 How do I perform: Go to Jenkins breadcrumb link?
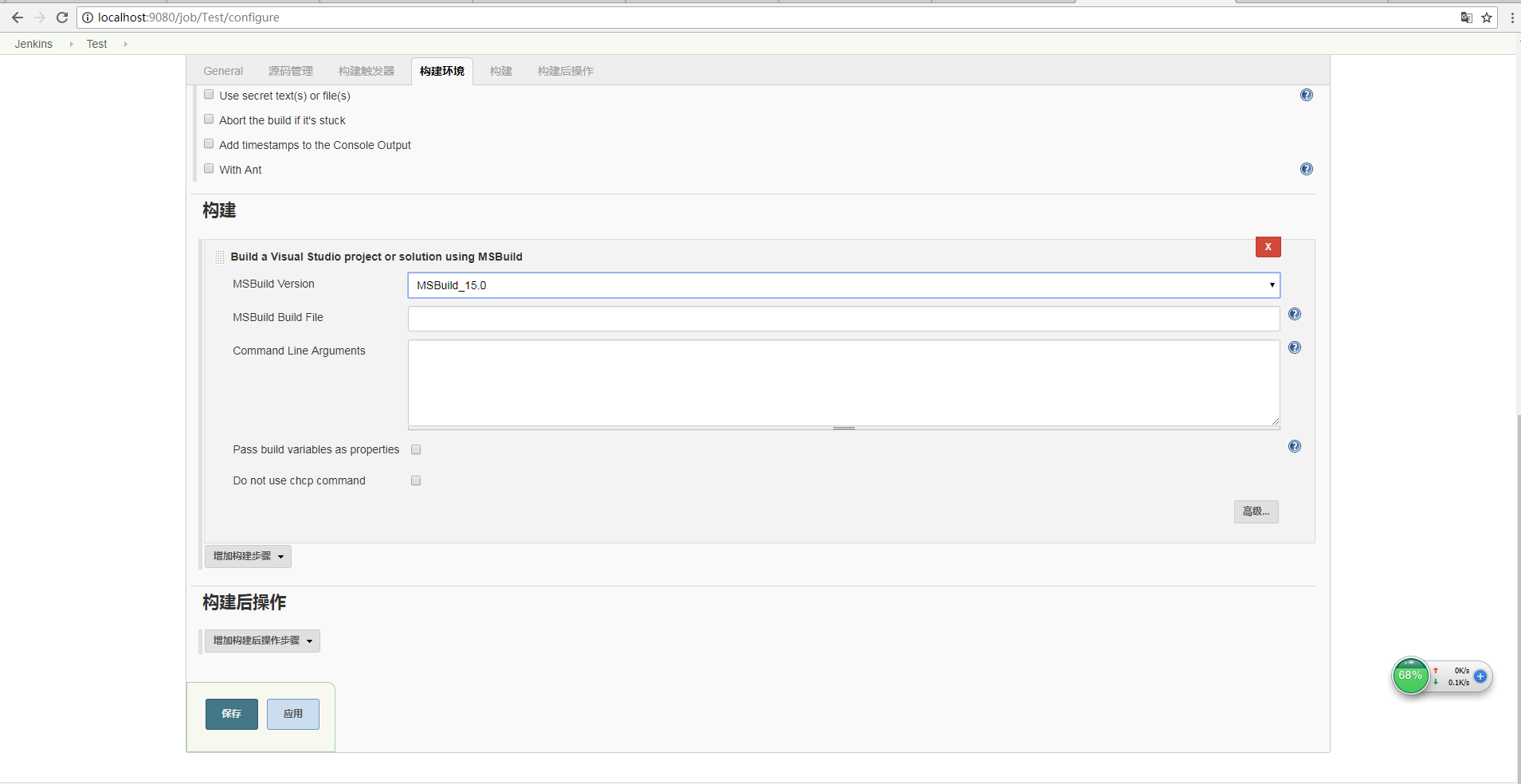pyautogui.click(x=33, y=44)
